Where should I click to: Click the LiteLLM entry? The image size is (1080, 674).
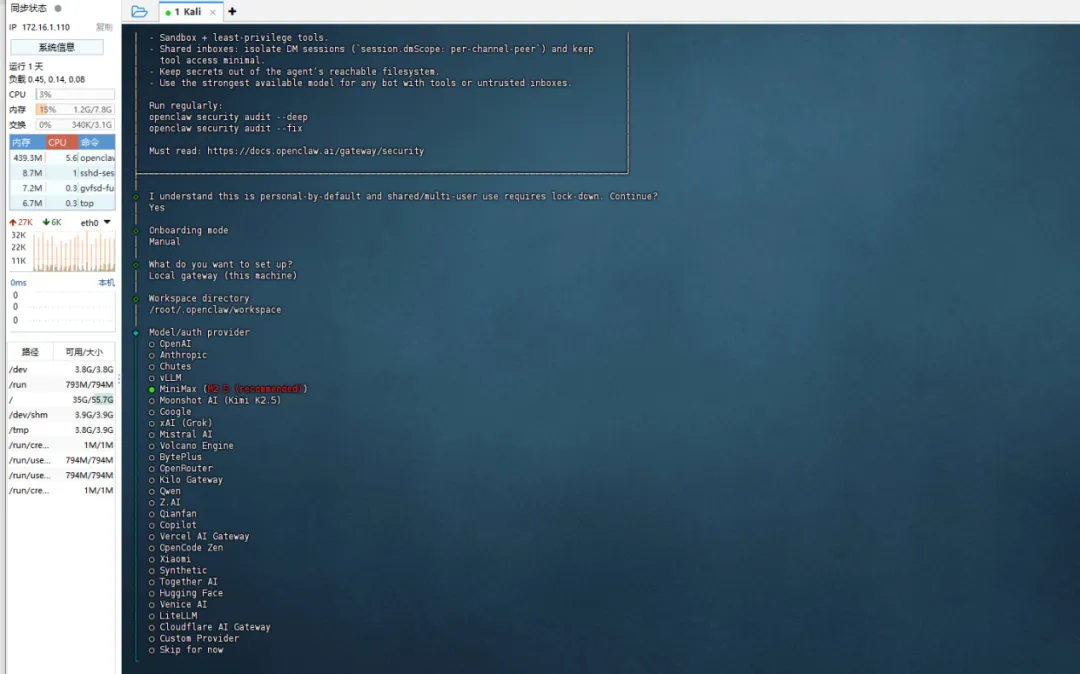tap(173, 615)
